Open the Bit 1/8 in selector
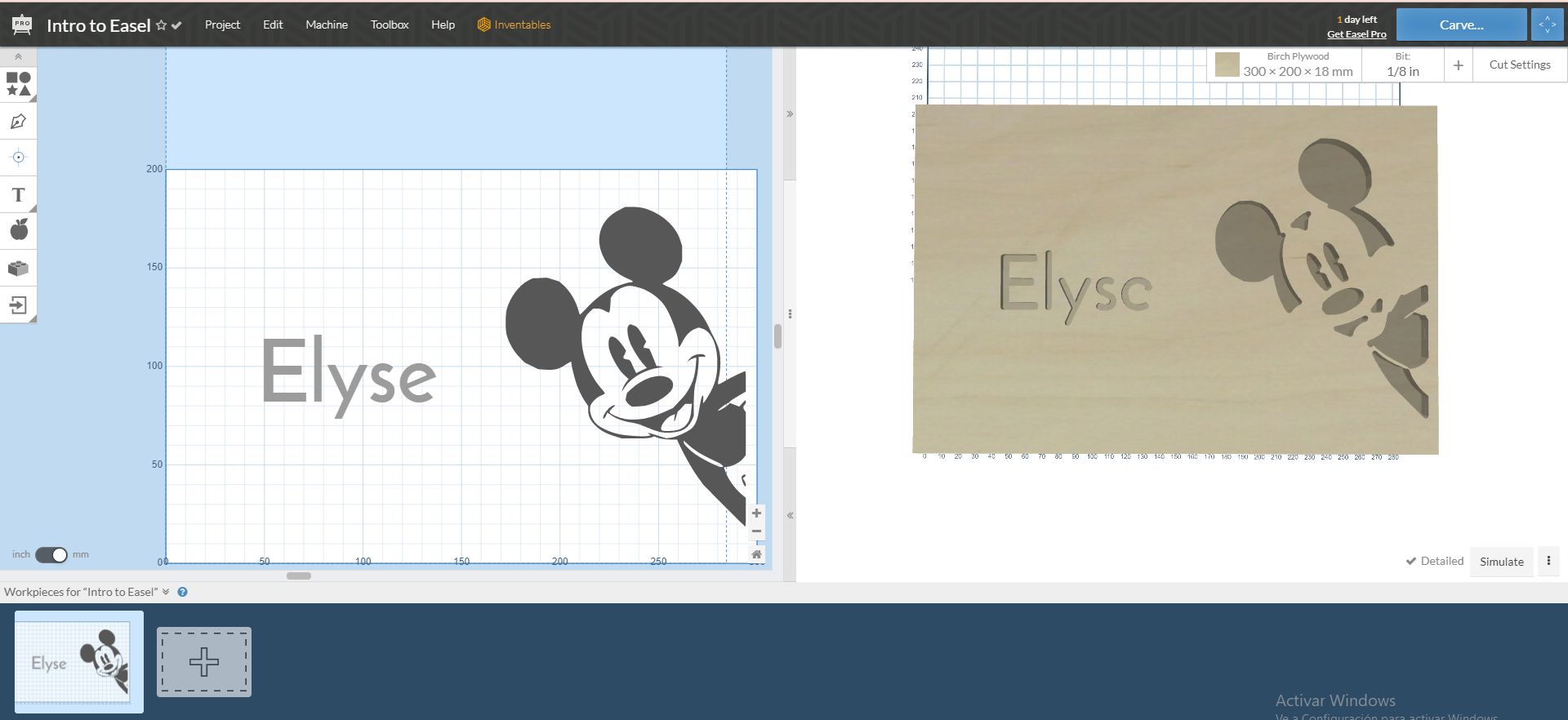Image resolution: width=1568 pixels, height=720 pixels. 1402,64
